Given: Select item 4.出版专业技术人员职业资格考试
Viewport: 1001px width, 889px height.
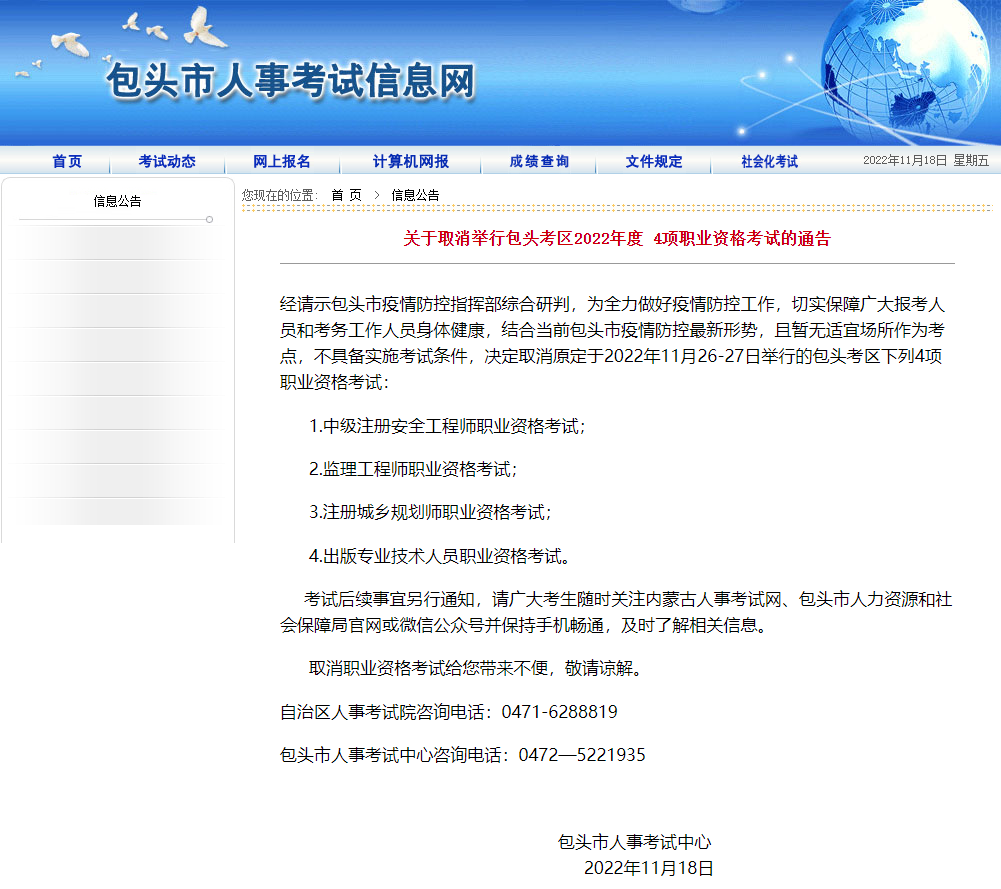Looking at the screenshot, I should 440,556.
